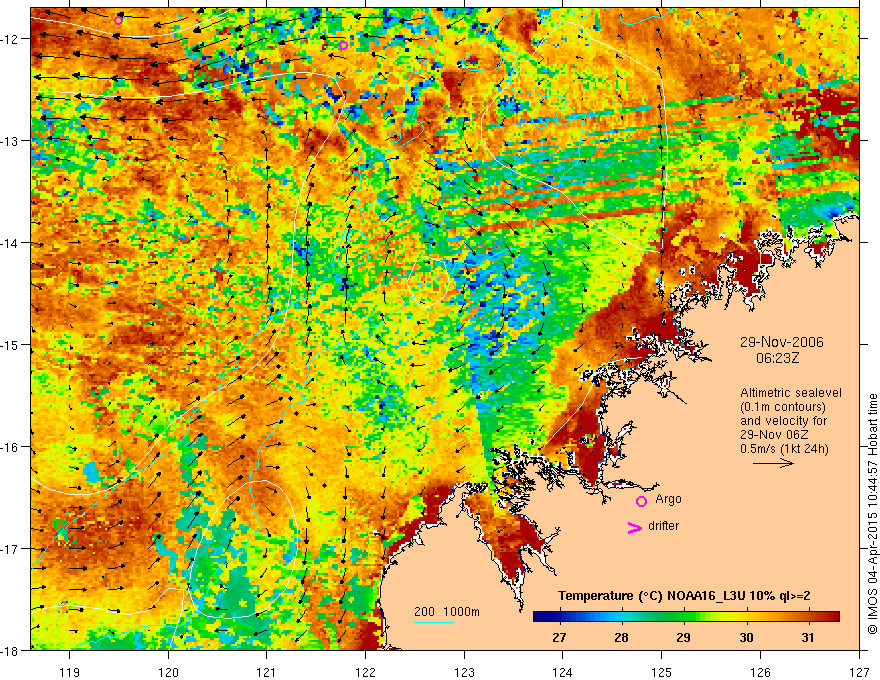Click the latitude label -12
Viewport: 880px width, 680px height.
pyautogui.click(x=11, y=39)
